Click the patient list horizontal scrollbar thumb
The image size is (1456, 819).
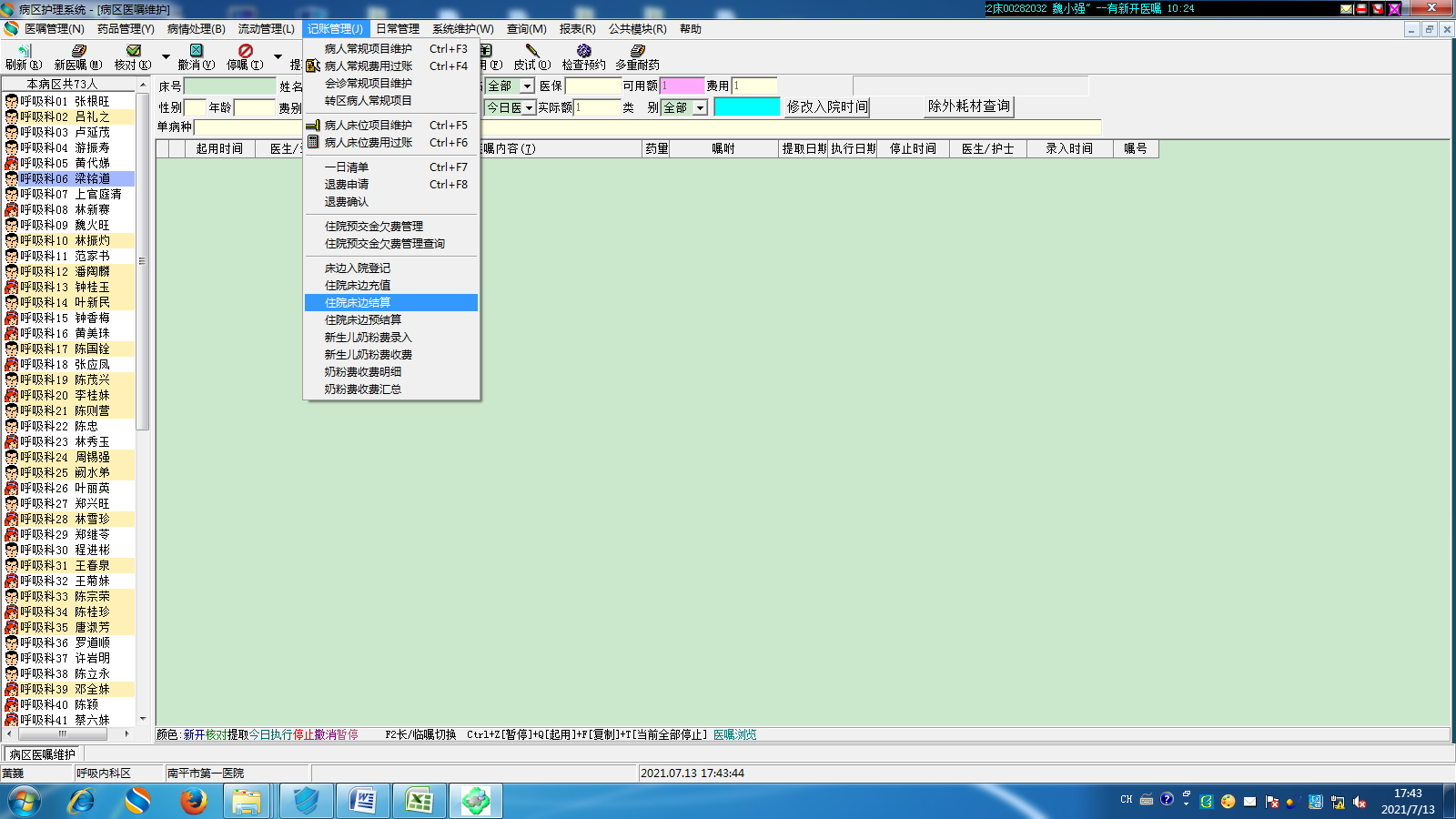click(63, 733)
